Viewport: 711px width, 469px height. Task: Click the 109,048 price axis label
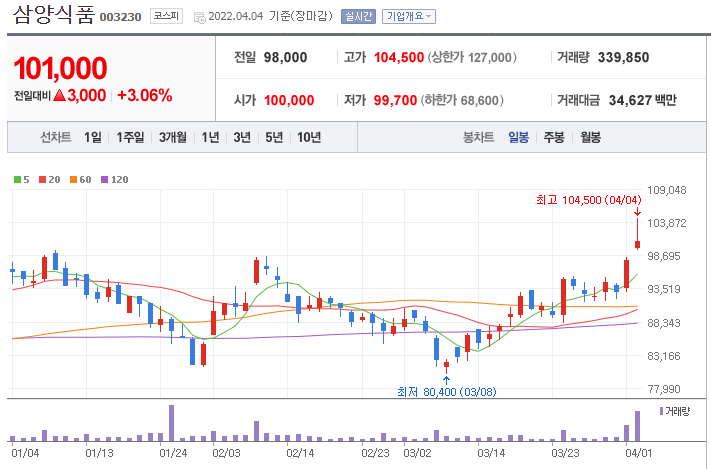pos(667,190)
